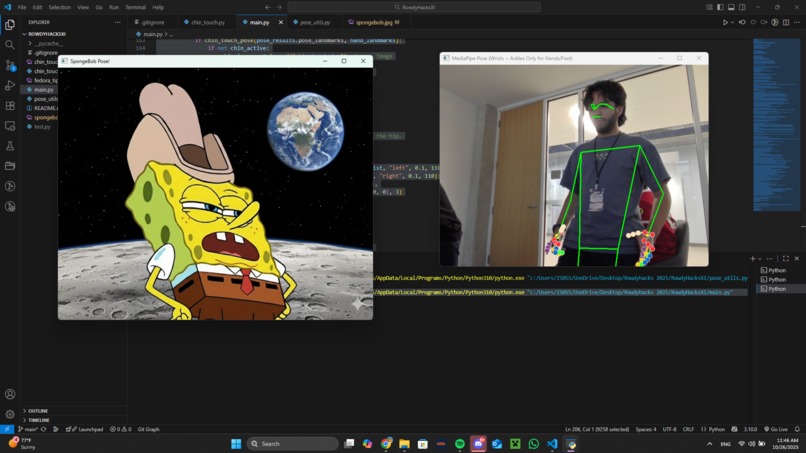Open the launch profile dropdown beside terminal plus

click(x=759, y=259)
